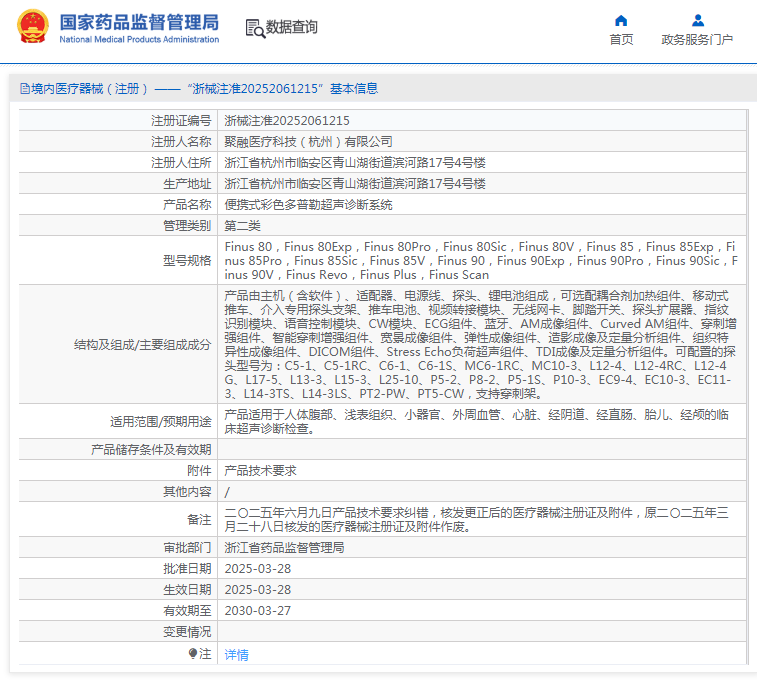The image size is (757, 685).
Task: Open the 首页 text label
Action: [621, 40]
